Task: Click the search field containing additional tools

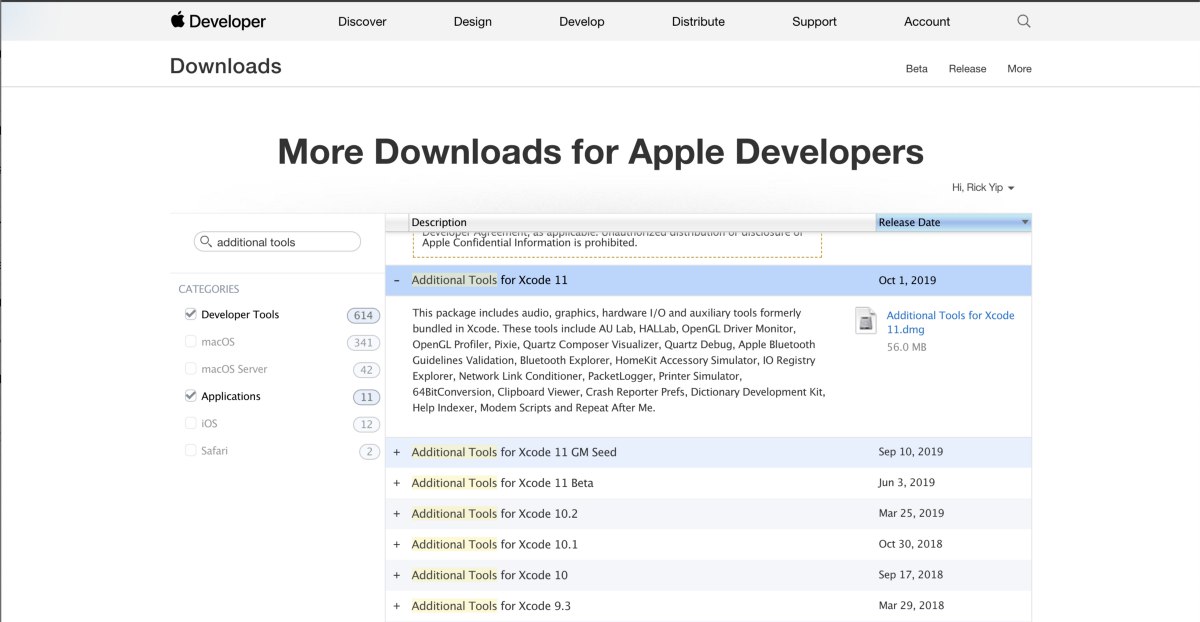Action: click(x=277, y=242)
